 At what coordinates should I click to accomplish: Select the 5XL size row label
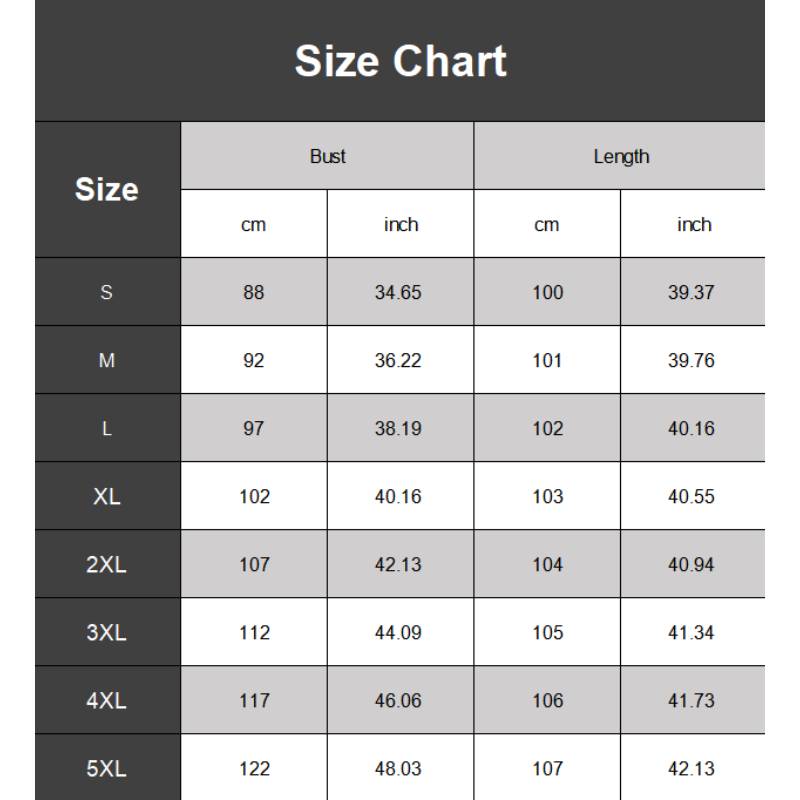[x=107, y=769]
